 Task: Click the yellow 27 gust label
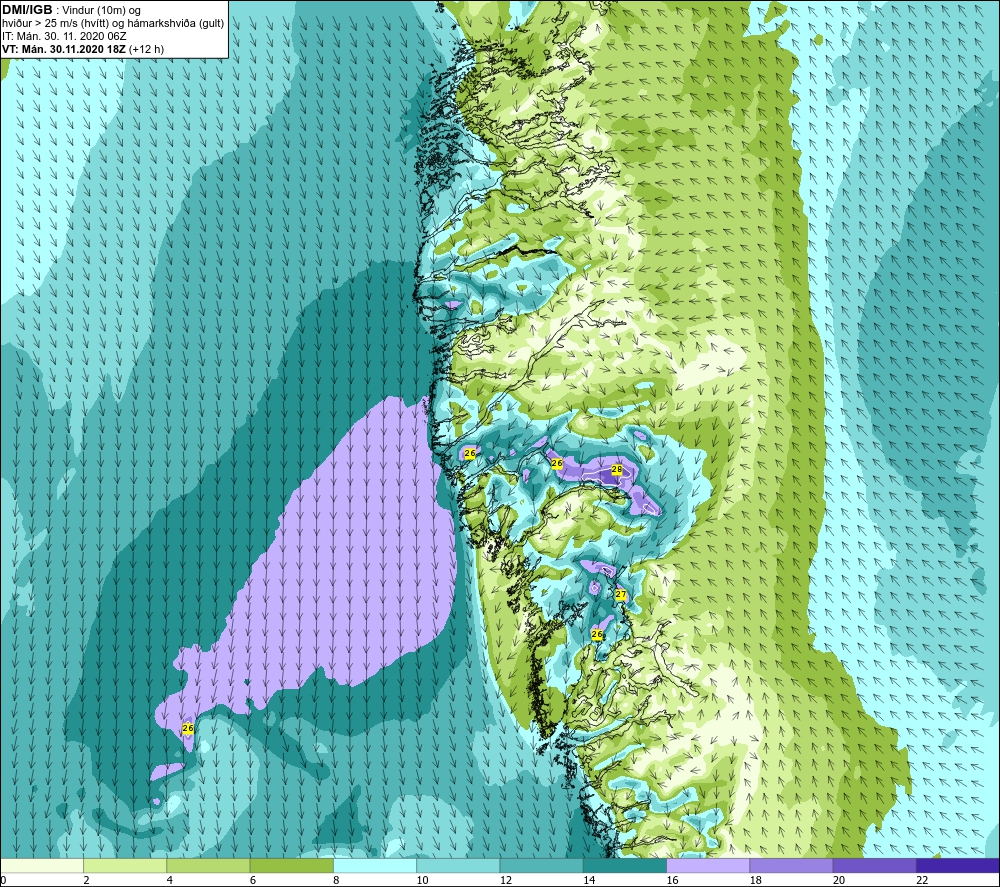(621, 594)
